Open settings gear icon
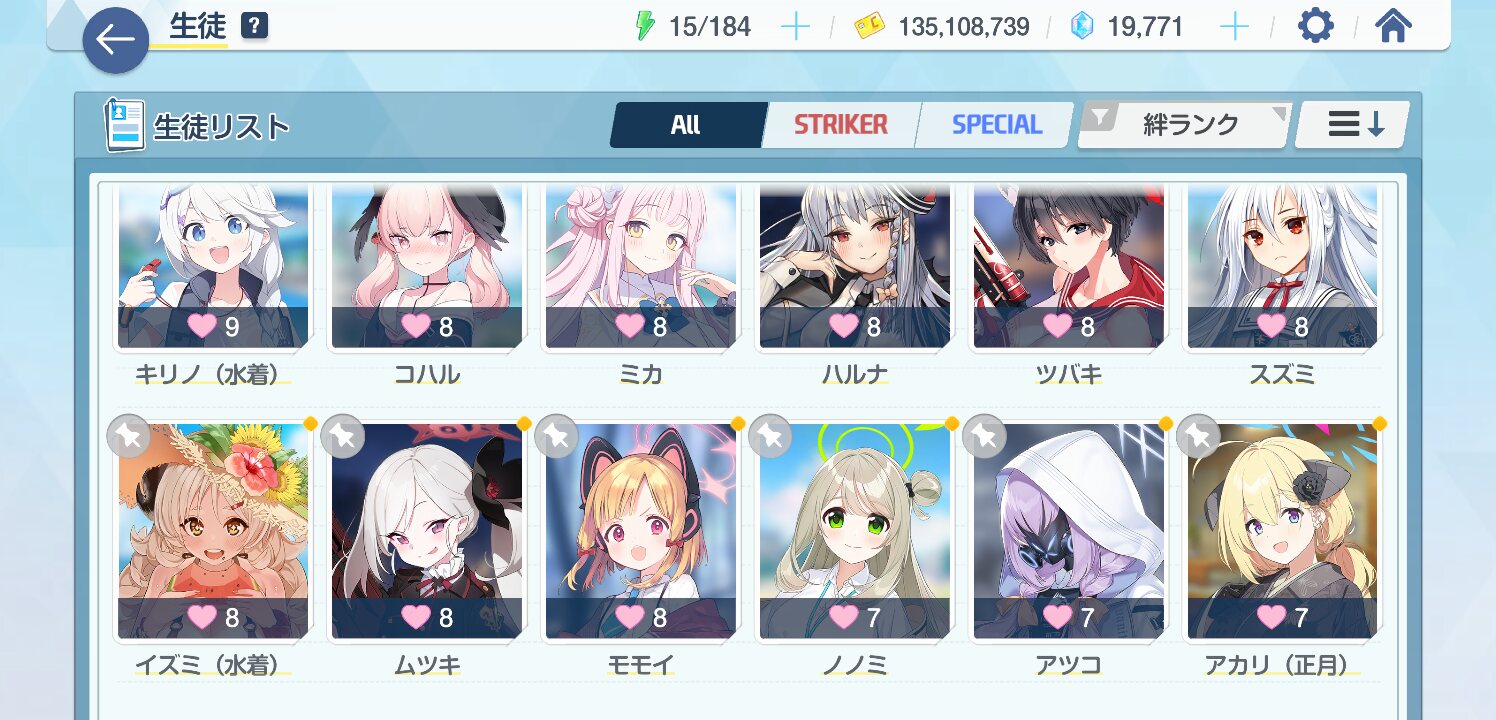The image size is (1496, 720). tap(1315, 26)
